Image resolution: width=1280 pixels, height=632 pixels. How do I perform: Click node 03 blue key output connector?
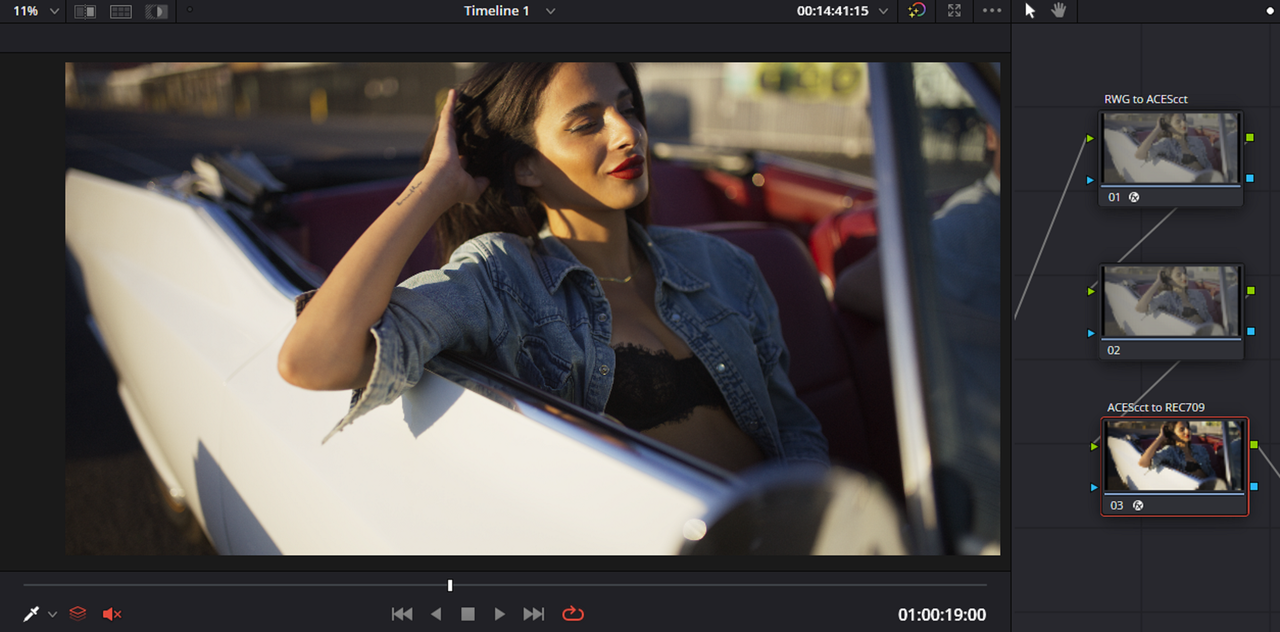pyautogui.click(x=1254, y=486)
